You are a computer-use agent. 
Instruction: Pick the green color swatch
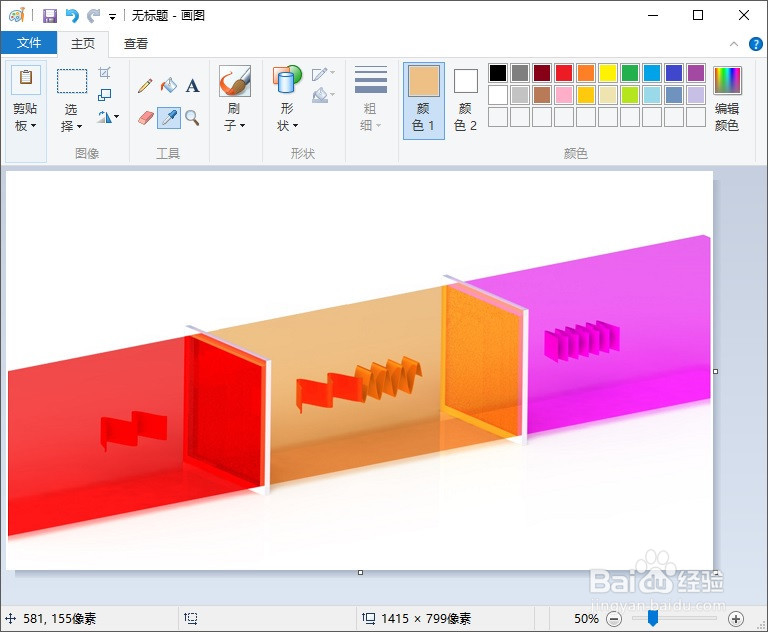tap(630, 73)
